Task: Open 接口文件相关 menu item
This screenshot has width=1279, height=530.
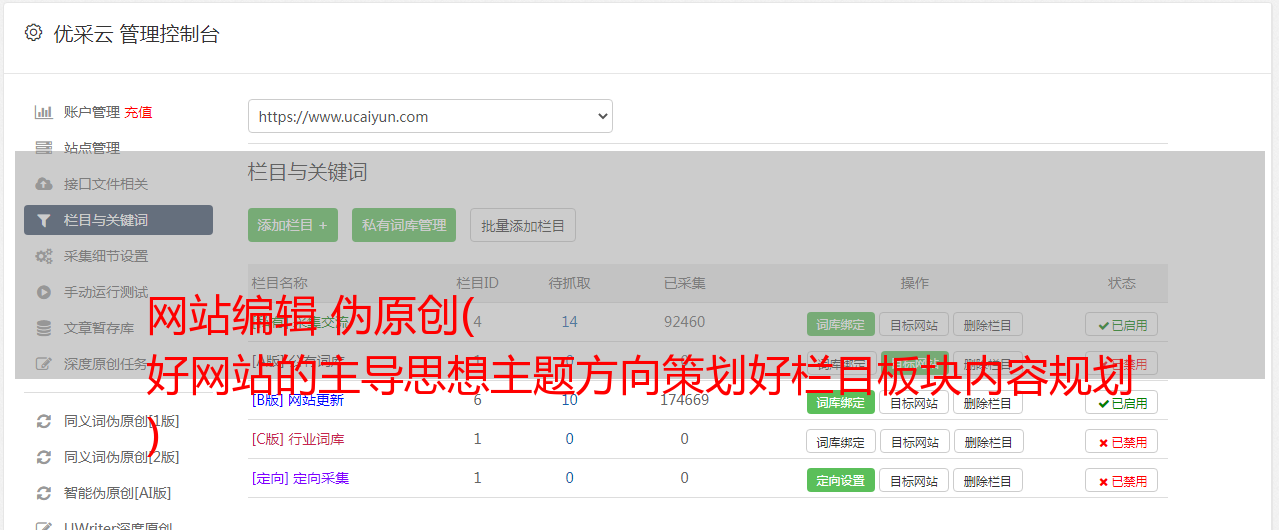Action: pos(106,184)
